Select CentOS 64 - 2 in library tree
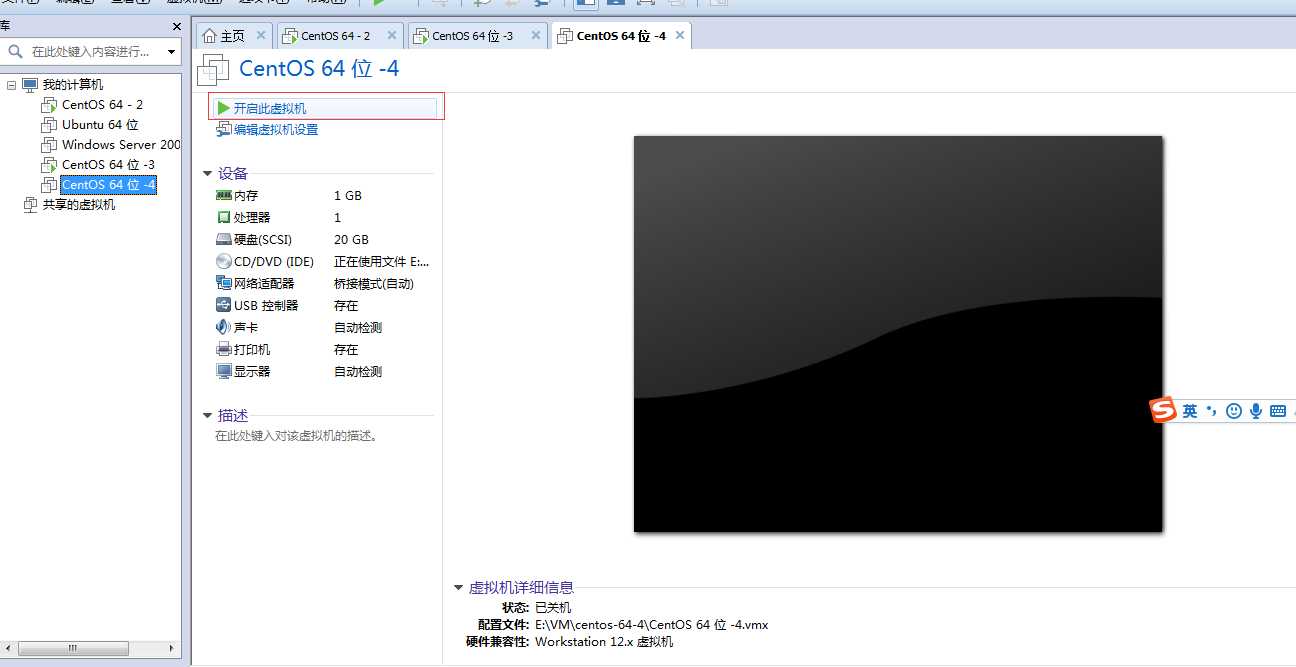The height and width of the screenshot is (667, 1296). click(x=102, y=105)
